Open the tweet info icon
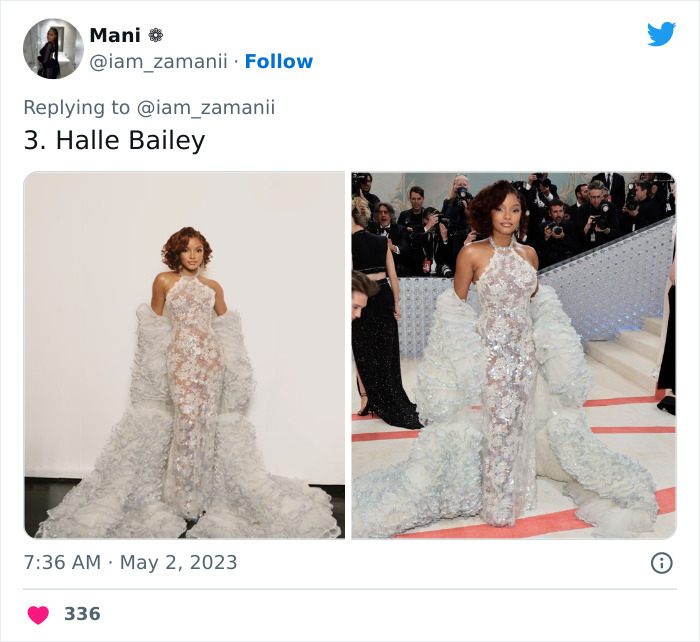700x642 pixels. (x=661, y=563)
